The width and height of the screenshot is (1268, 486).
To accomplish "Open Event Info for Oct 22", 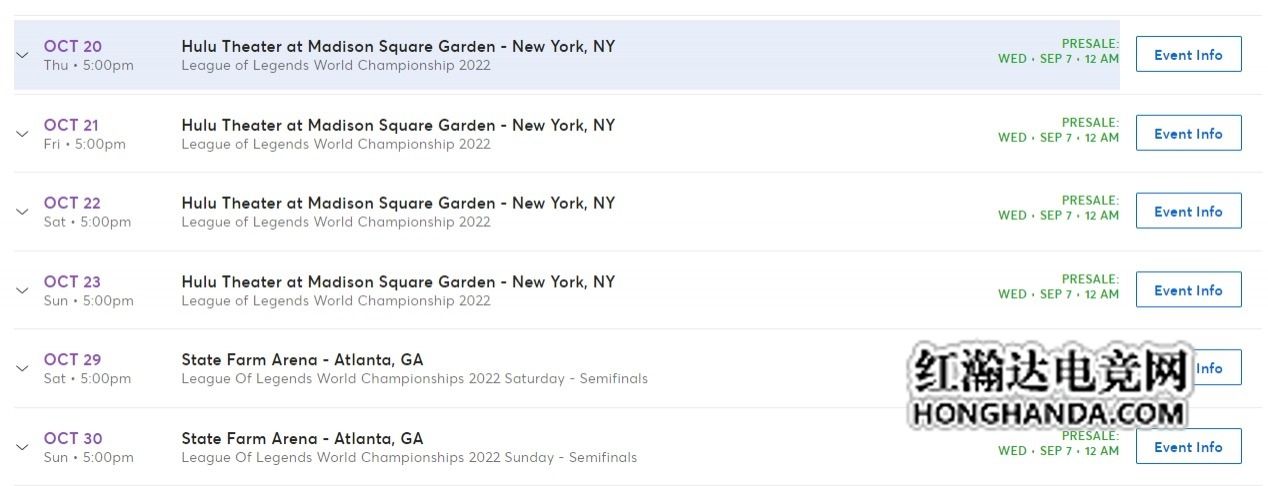I will (1188, 211).
